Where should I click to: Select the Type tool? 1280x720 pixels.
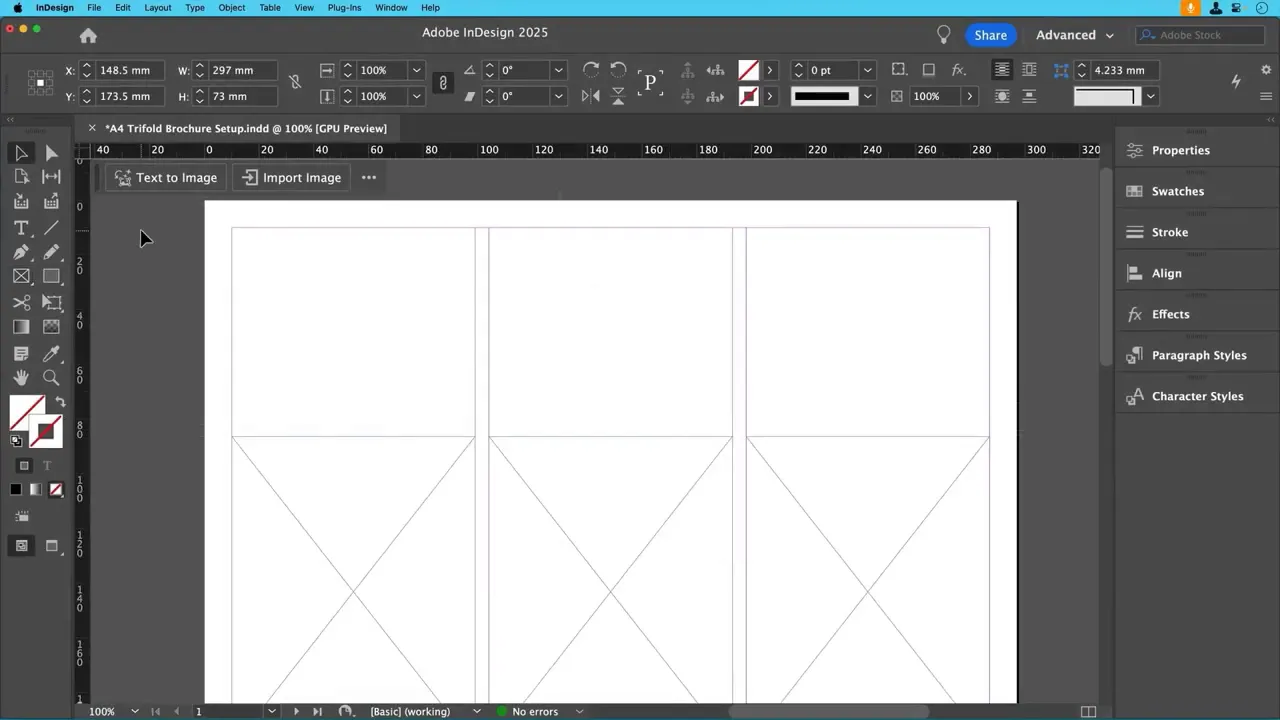21,228
